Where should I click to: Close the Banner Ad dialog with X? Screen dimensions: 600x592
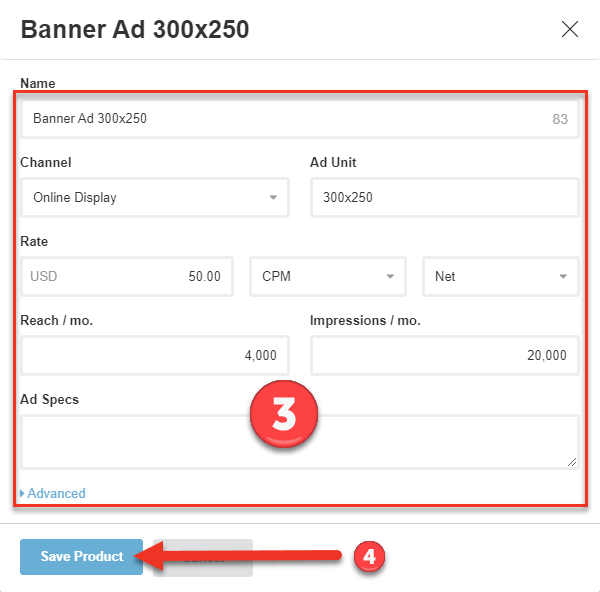pos(570,29)
